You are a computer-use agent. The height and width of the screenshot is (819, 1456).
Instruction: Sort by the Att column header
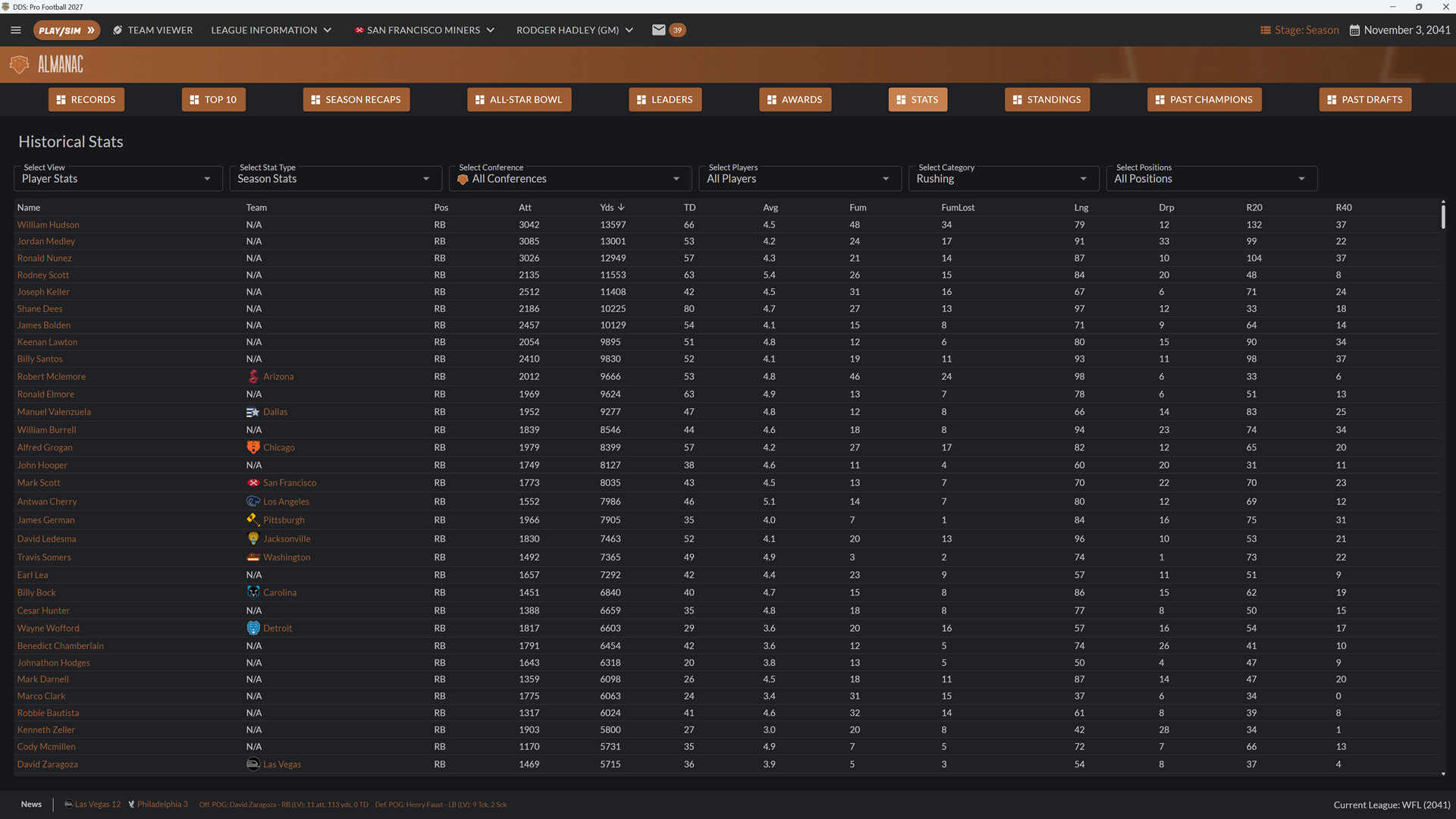pyautogui.click(x=525, y=207)
